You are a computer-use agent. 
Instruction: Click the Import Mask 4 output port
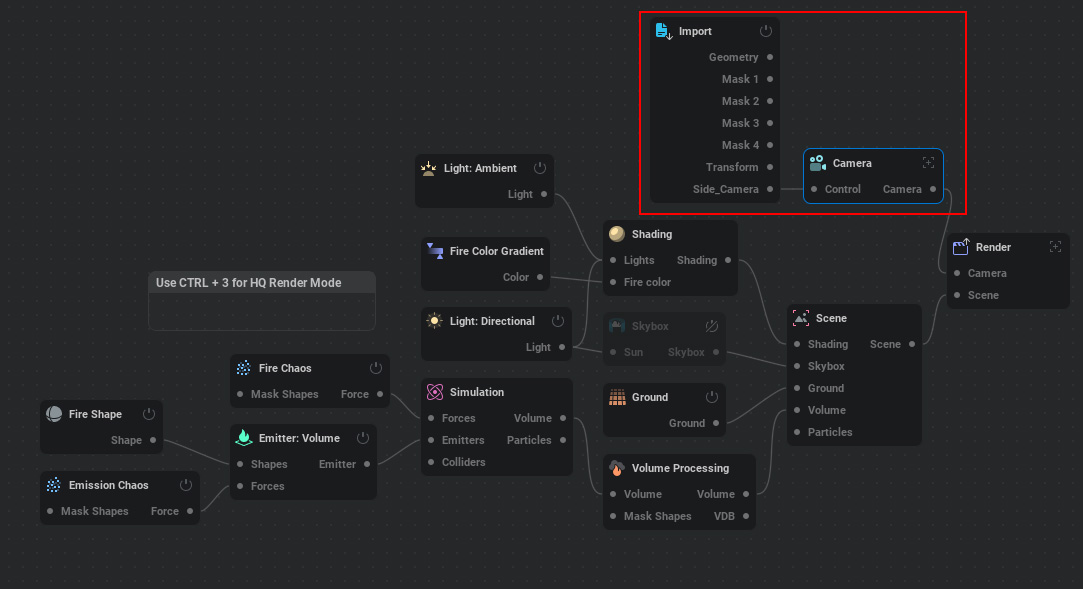click(x=770, y=145)
